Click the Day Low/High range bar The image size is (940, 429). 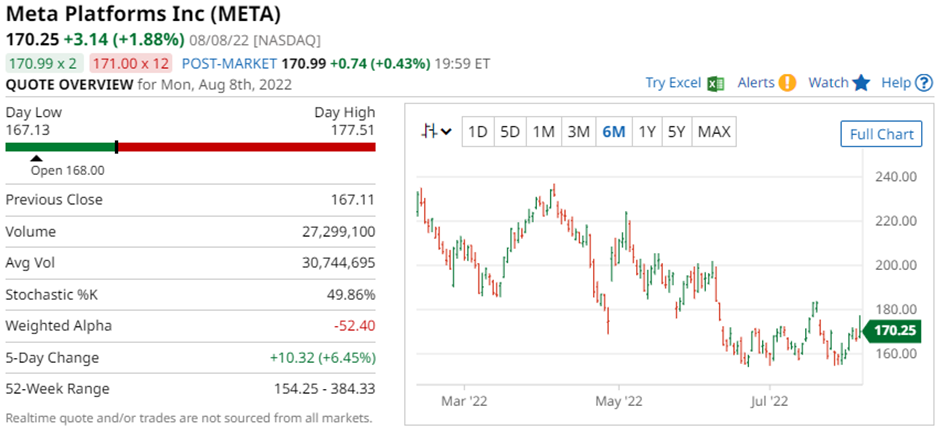click(x=190, y=147)
